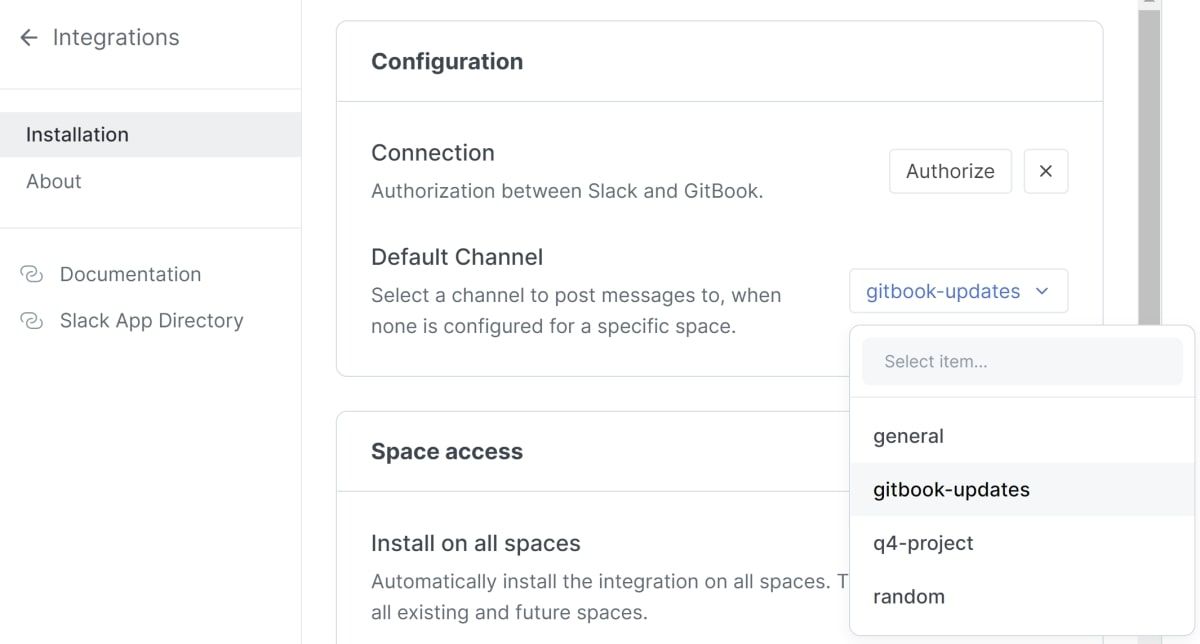Image resolution: width=1200 pixels, height=644 pixels.
Task: Click the back arrow to leave Integrations
Action: click(28, 37)
